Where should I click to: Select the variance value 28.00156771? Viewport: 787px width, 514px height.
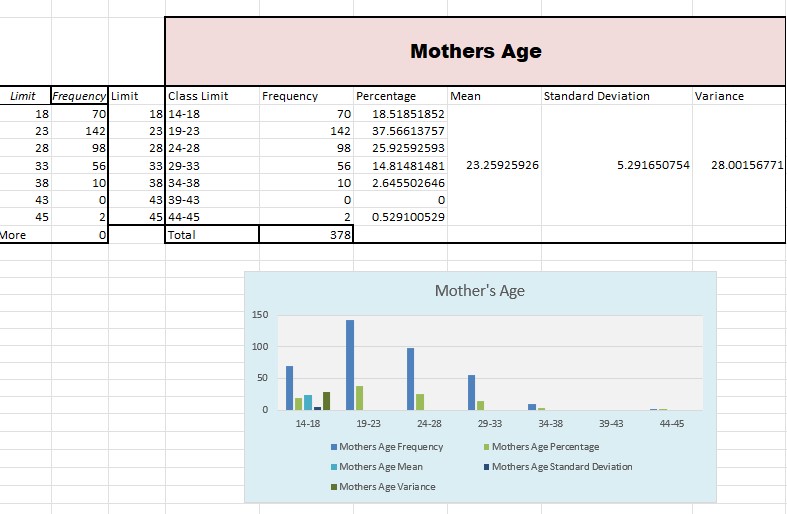tap(739, 165)
